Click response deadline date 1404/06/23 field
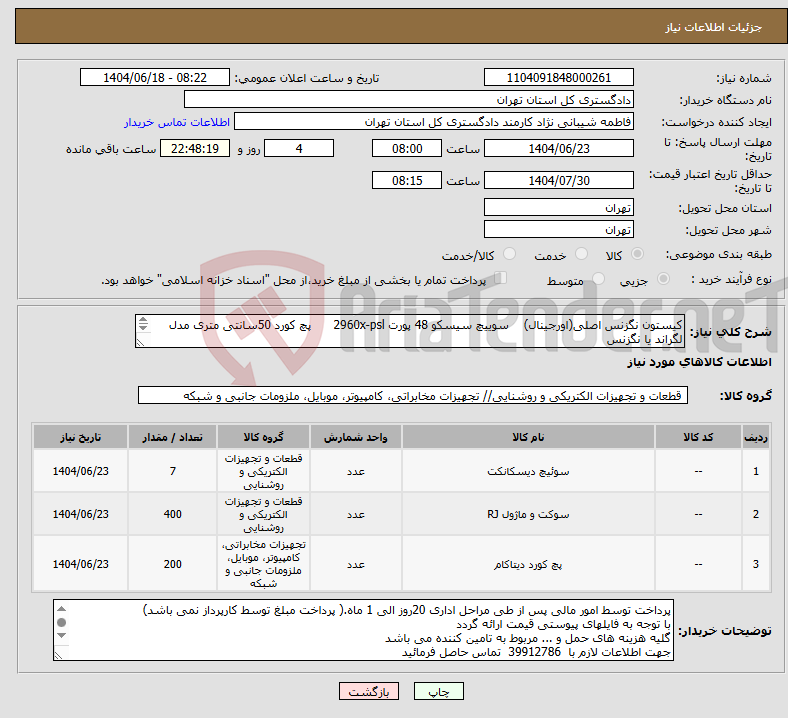Screen dimensions: 788x718 pos(558,148)
